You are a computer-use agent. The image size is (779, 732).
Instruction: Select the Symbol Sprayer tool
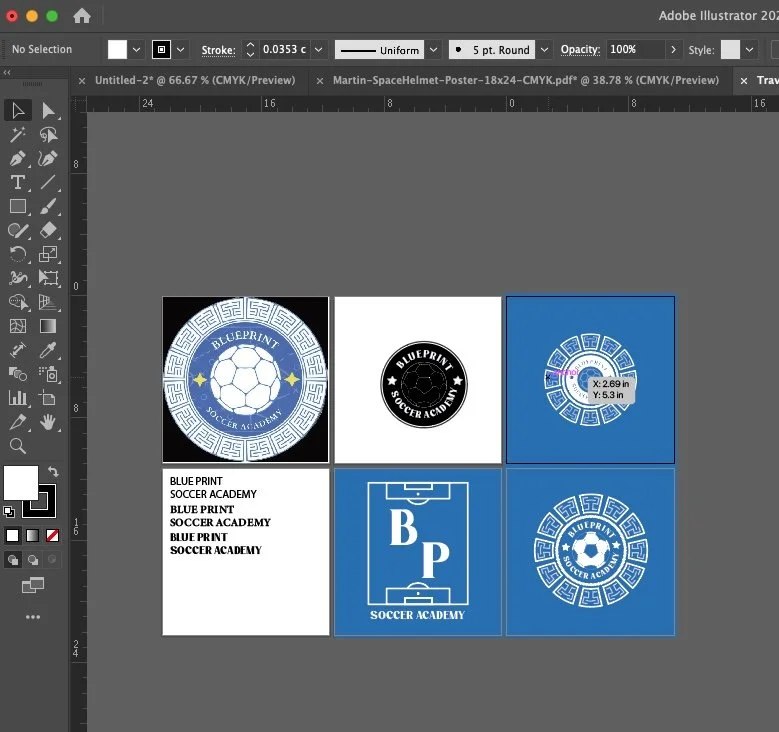(48, 374)
